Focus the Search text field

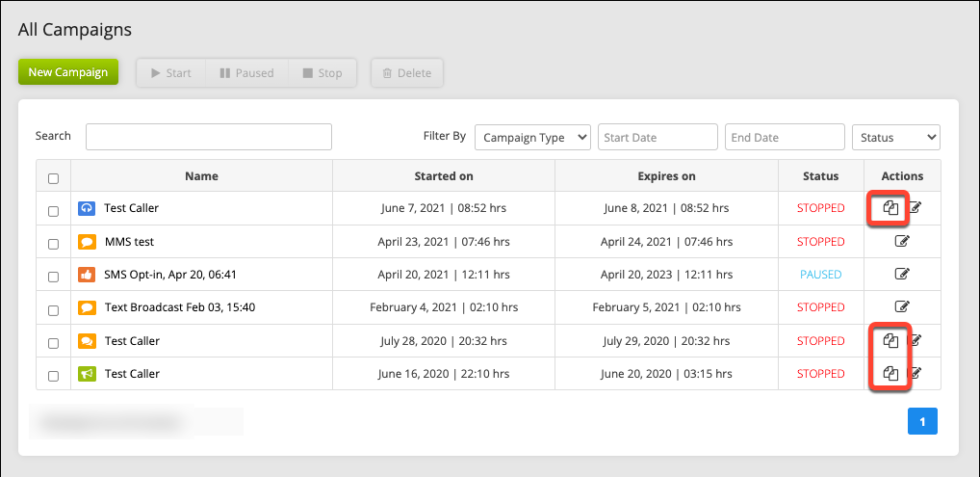point(208,137)
